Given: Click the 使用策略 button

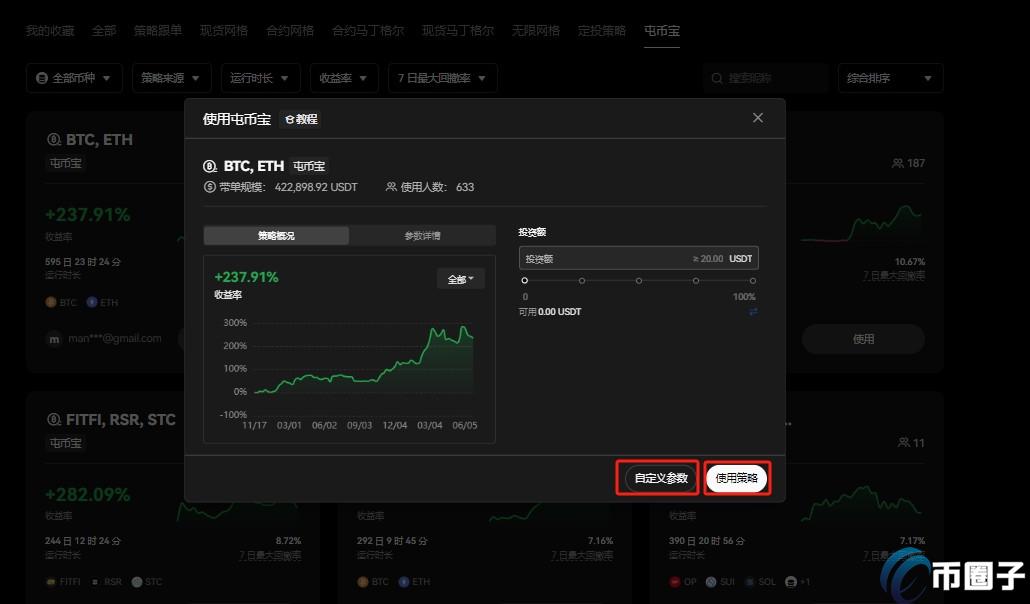Looking at the screenshot, I should coord(736,478).
